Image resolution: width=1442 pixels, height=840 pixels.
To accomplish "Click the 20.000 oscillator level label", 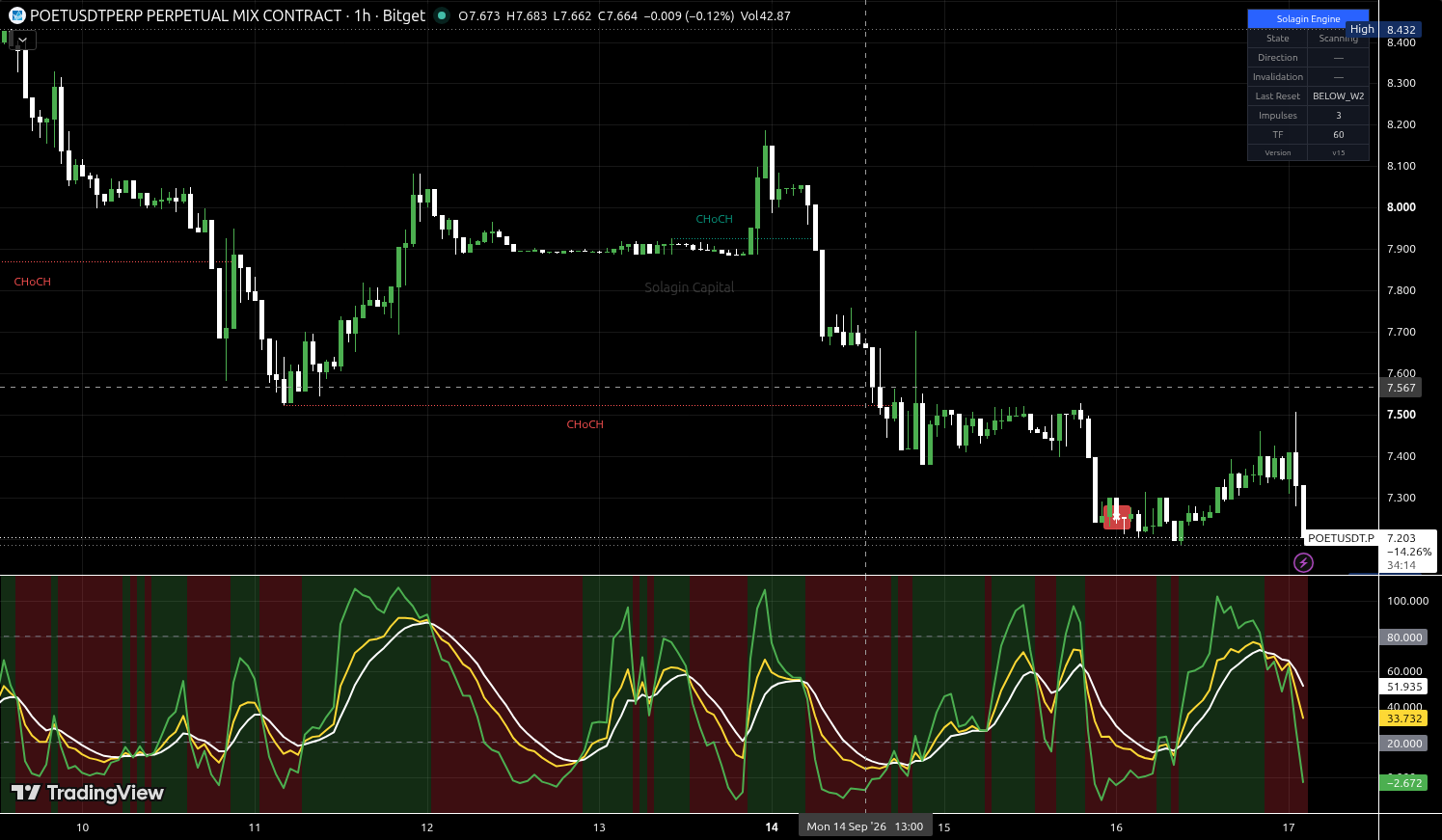I will tap(1404, 744).
